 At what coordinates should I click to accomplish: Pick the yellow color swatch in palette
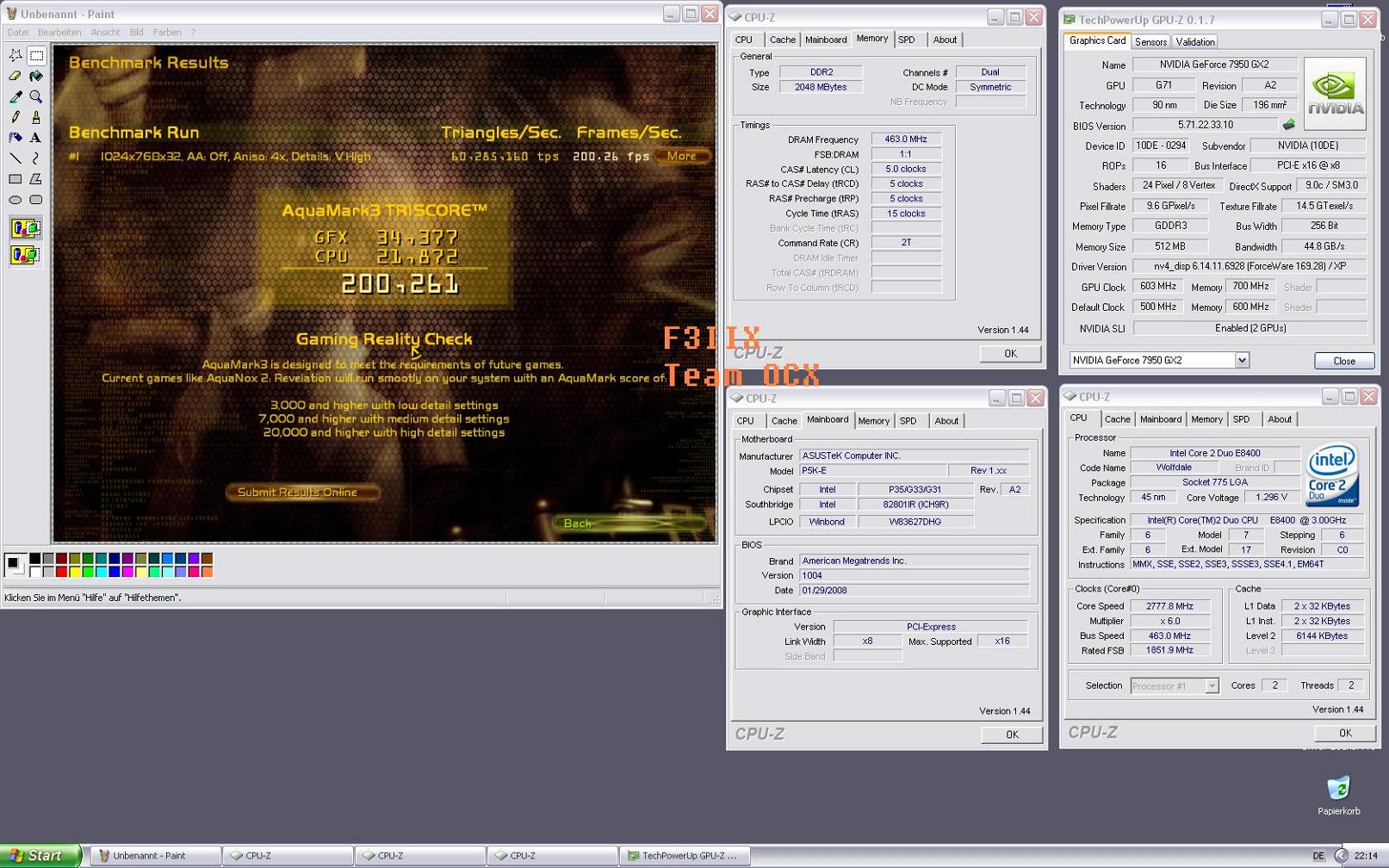75,571
